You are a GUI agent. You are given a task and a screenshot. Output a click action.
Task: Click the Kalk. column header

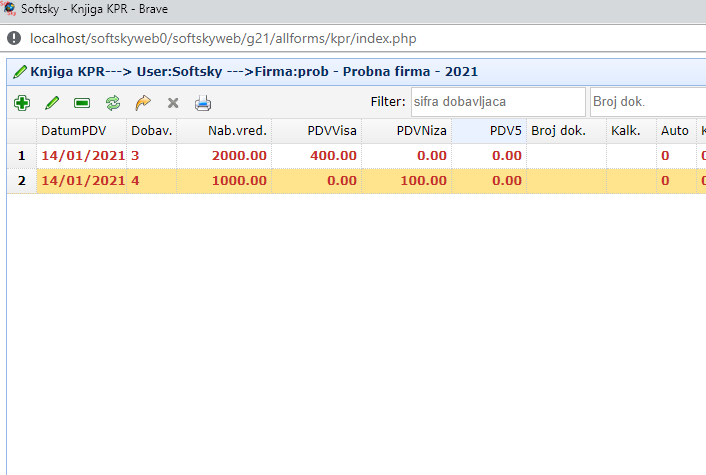(626, 131)
